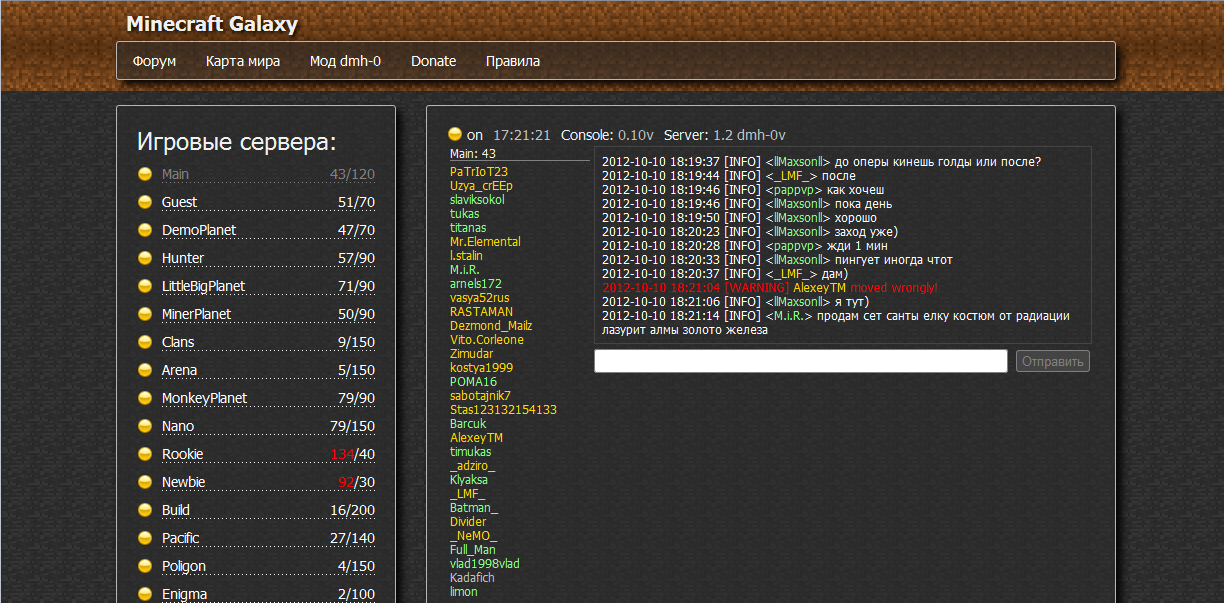Click player vlad1998vlad in the list

(x=485, y=564)
